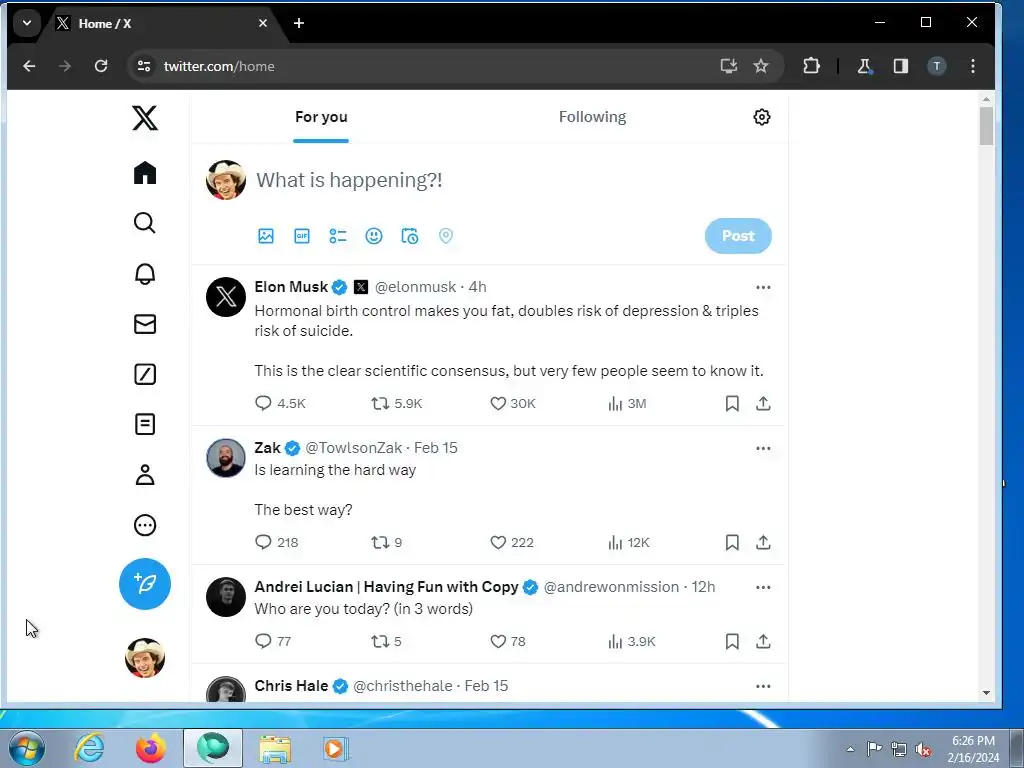
Task: Add media image icon in composer
Action: [x=266, y=236]
